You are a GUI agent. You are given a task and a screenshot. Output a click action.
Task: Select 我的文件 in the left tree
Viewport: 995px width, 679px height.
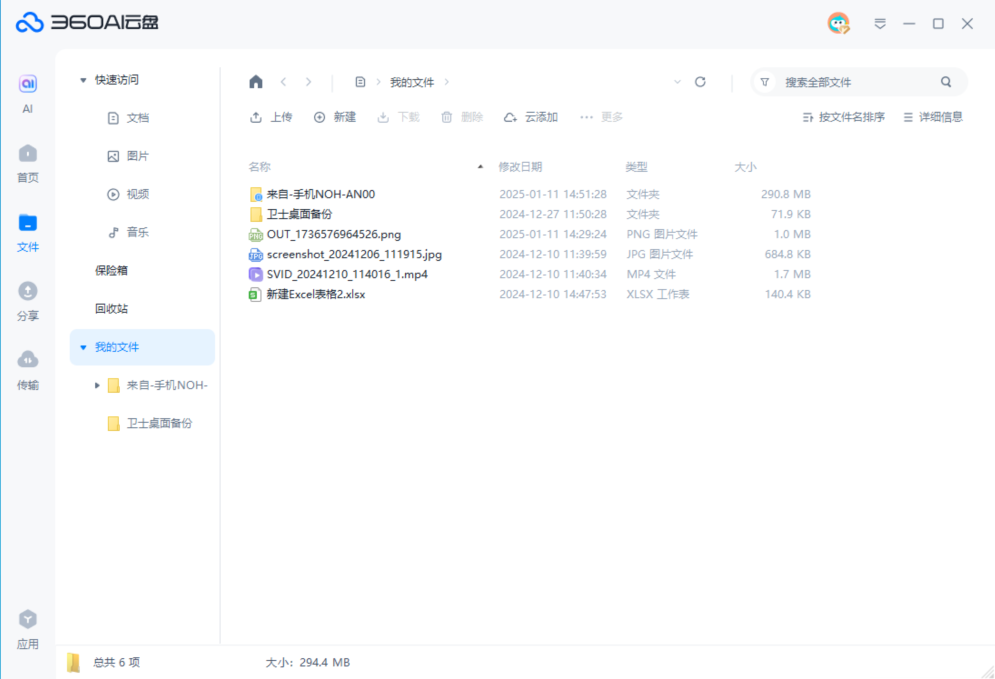[x=142, y=347]
